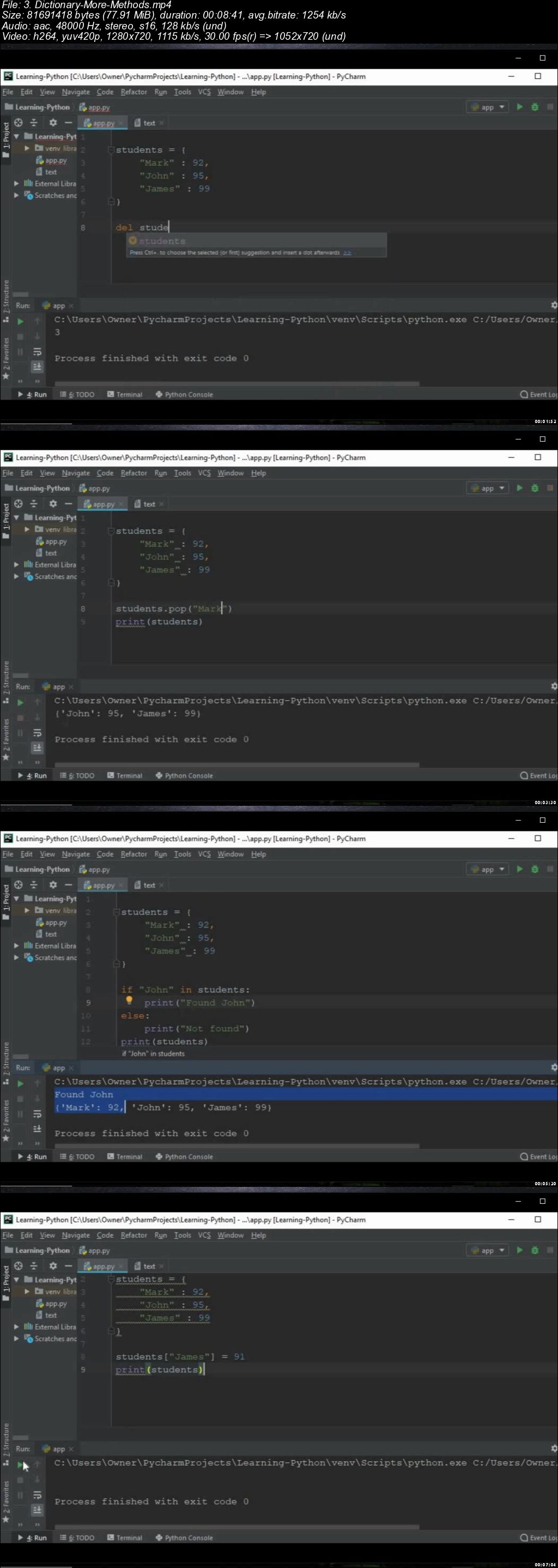Viewport: 558px width, 1568px height.
Task: Click rerun arrow under the mouse cursor in the bottom frame
Action: click(x=20, y=1464)
